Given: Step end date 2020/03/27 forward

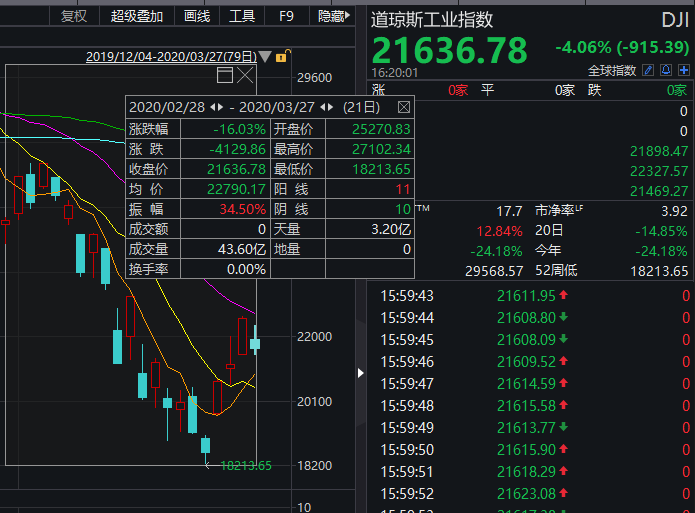Looking at the screenshot, I should click(x=330, y=107).
